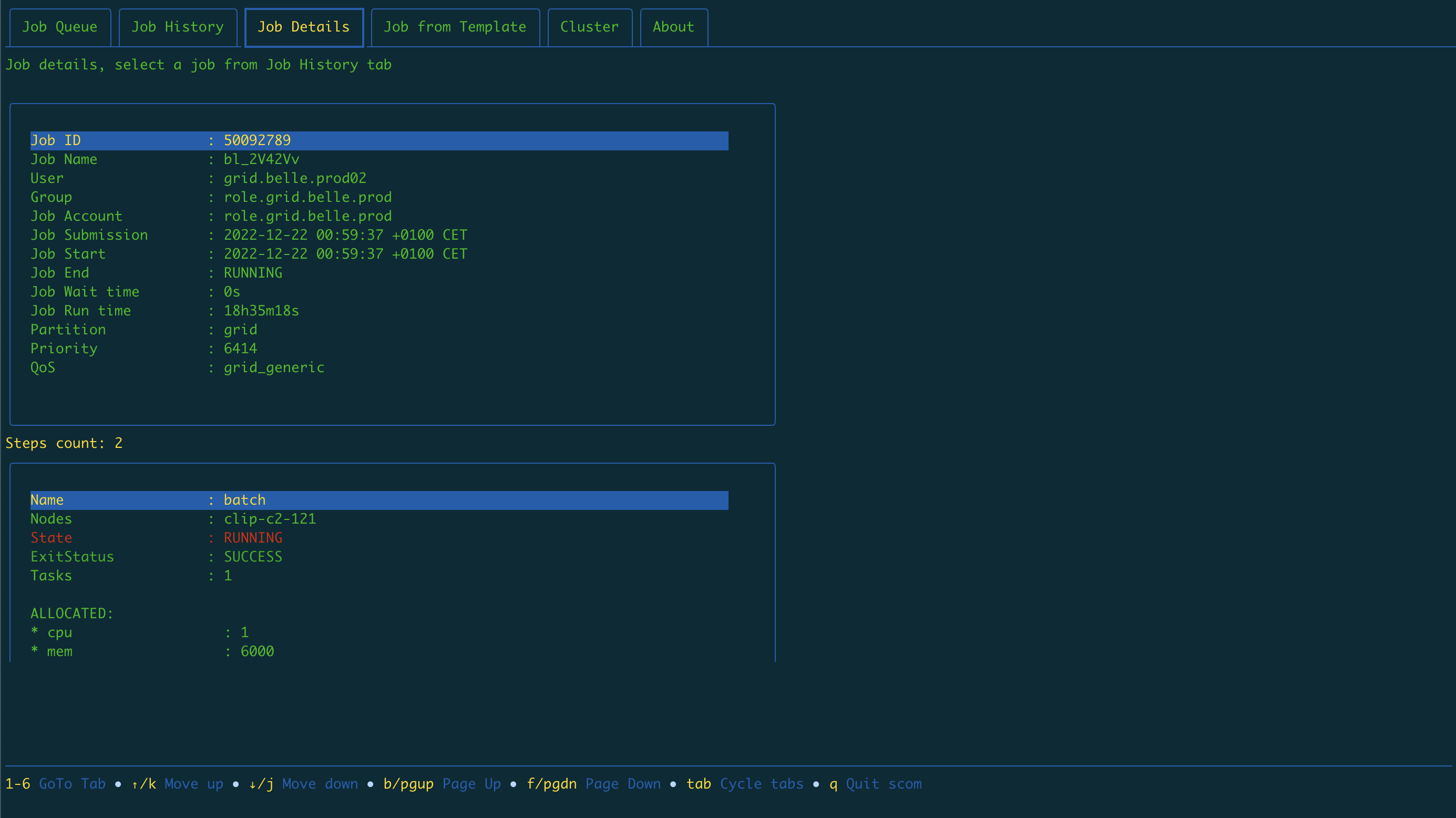
Task: Open the Job from Template tab
Action: pos(455,27)
